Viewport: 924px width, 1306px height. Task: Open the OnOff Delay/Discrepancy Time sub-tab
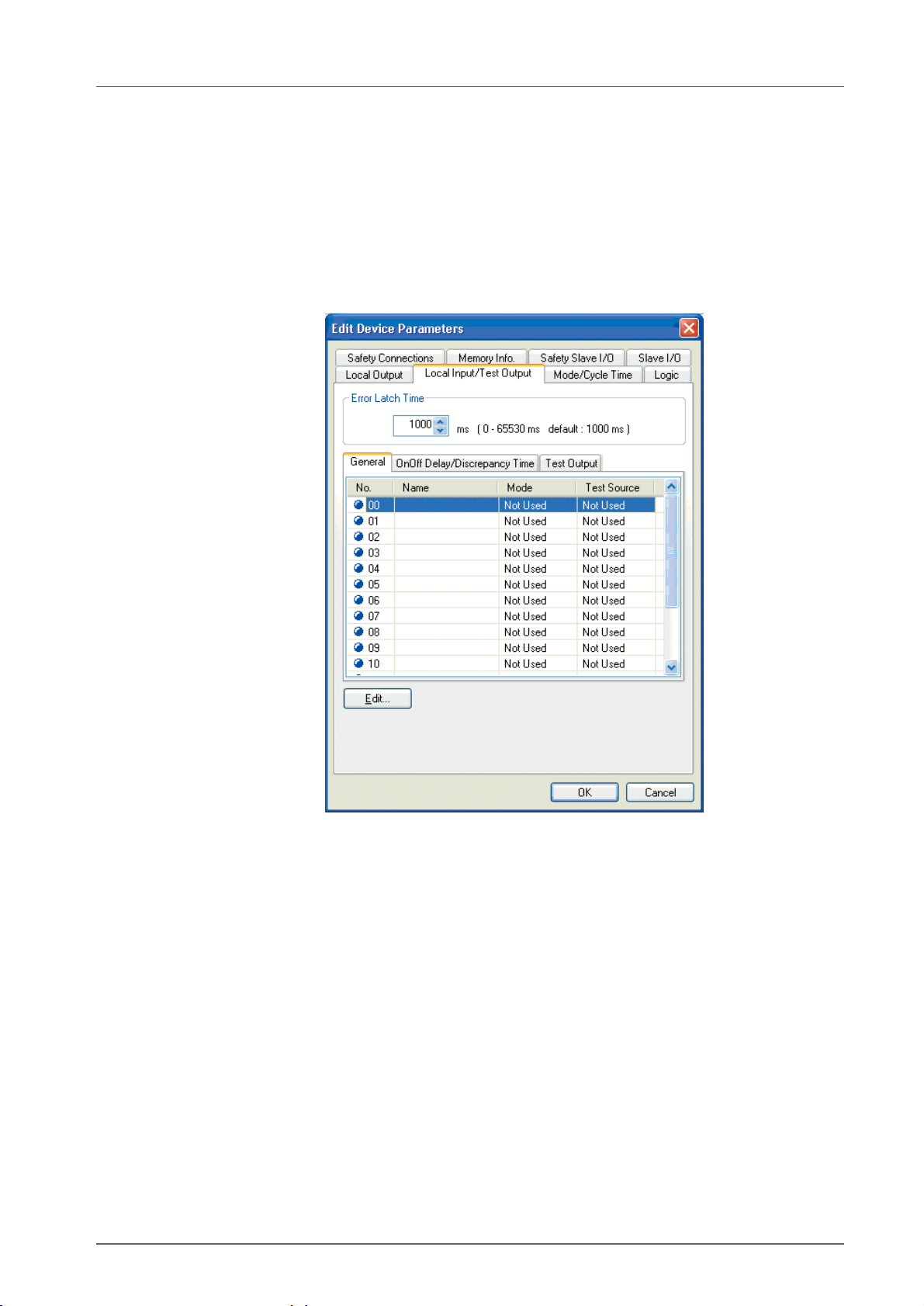[465, 463]
